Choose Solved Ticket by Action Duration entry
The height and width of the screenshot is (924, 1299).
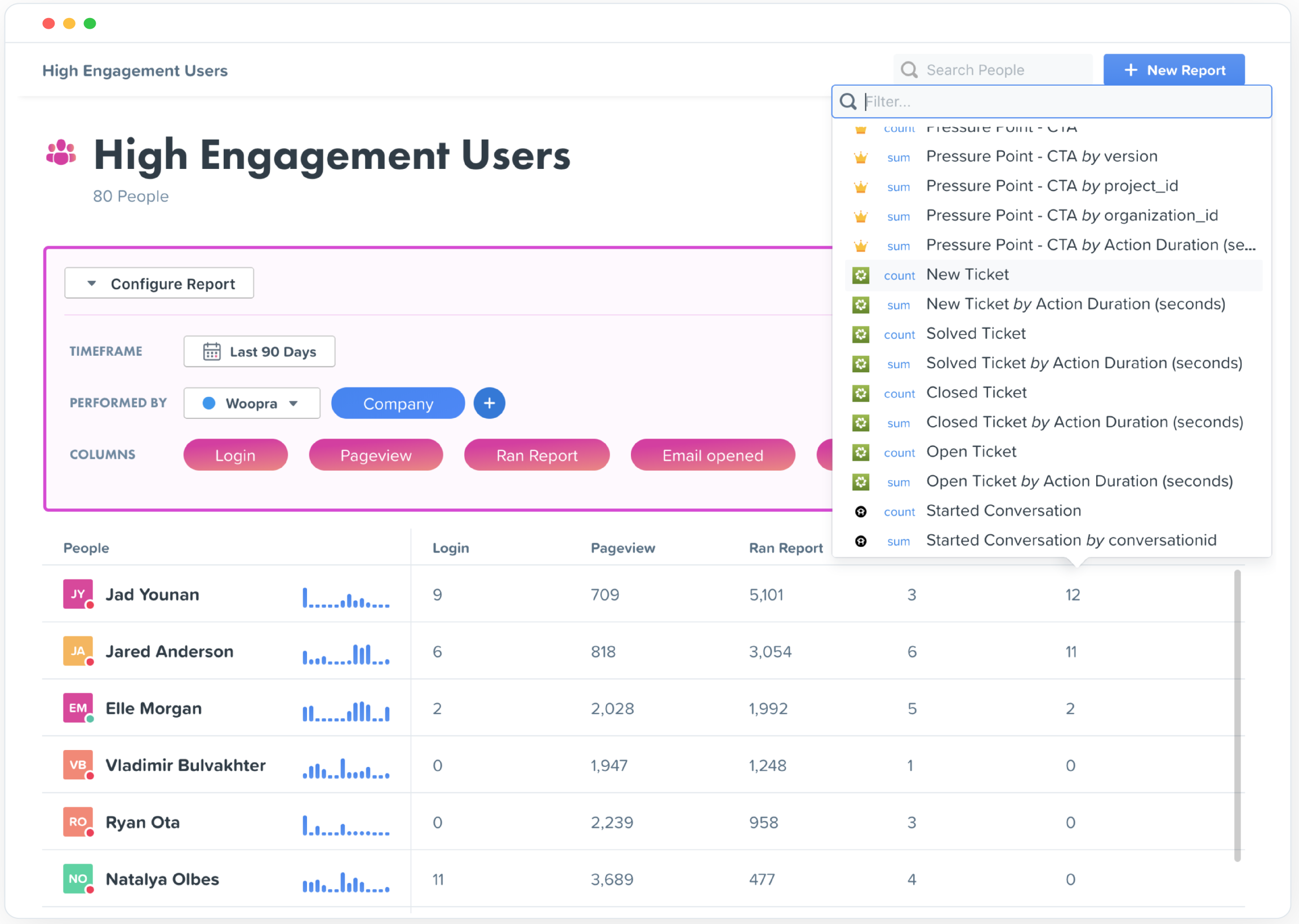(x=1053, y=364)
